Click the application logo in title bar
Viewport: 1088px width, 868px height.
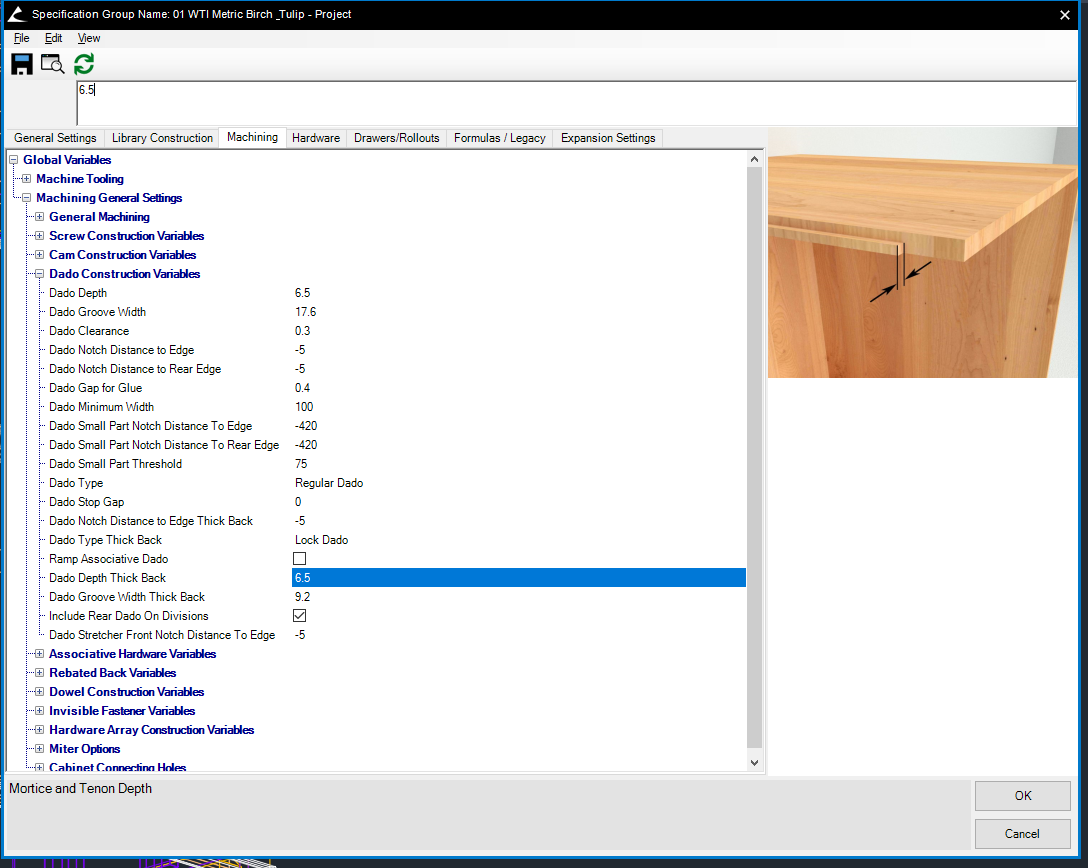[x=17, y=14]
